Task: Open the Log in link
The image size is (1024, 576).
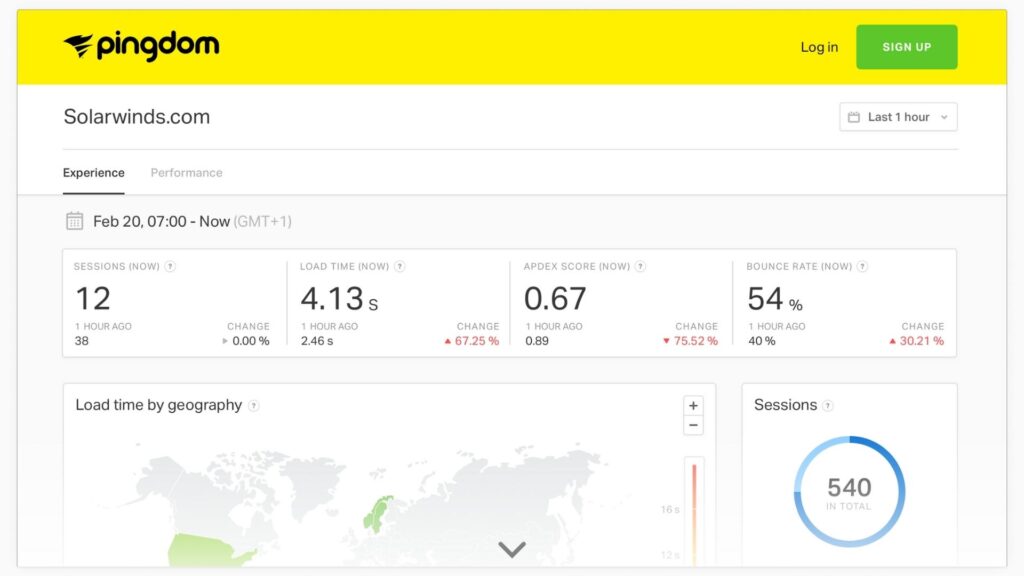Action: pyautogui.click(x=819, y=47)
